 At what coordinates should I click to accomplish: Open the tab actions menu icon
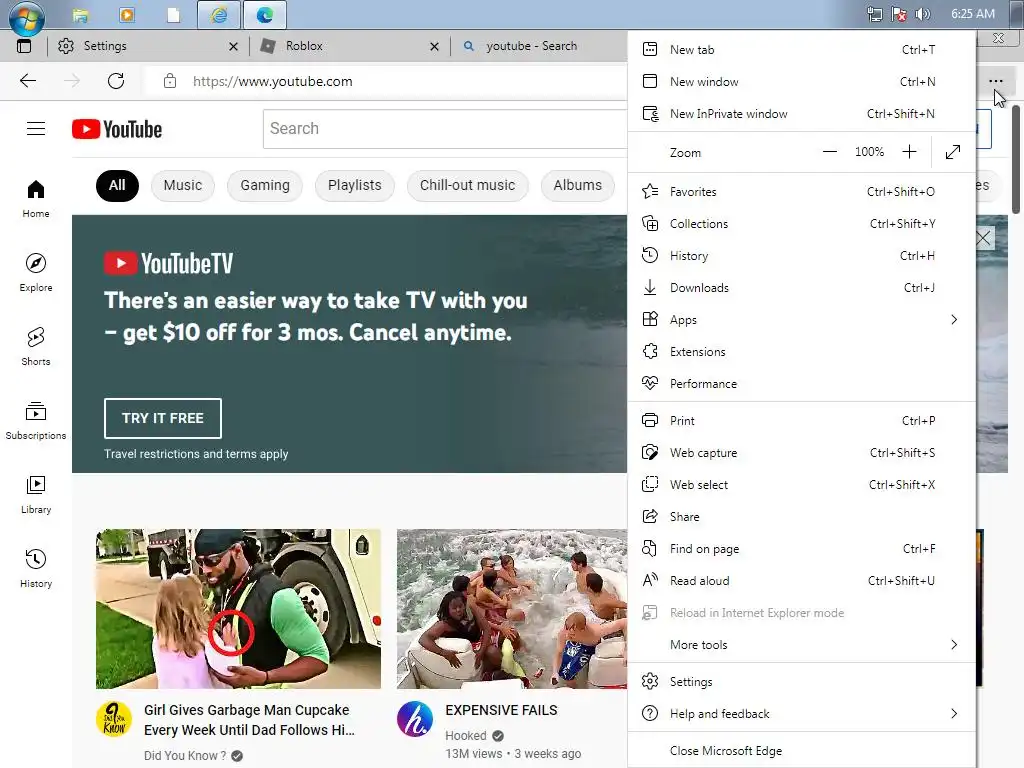(x=24, y=46)
